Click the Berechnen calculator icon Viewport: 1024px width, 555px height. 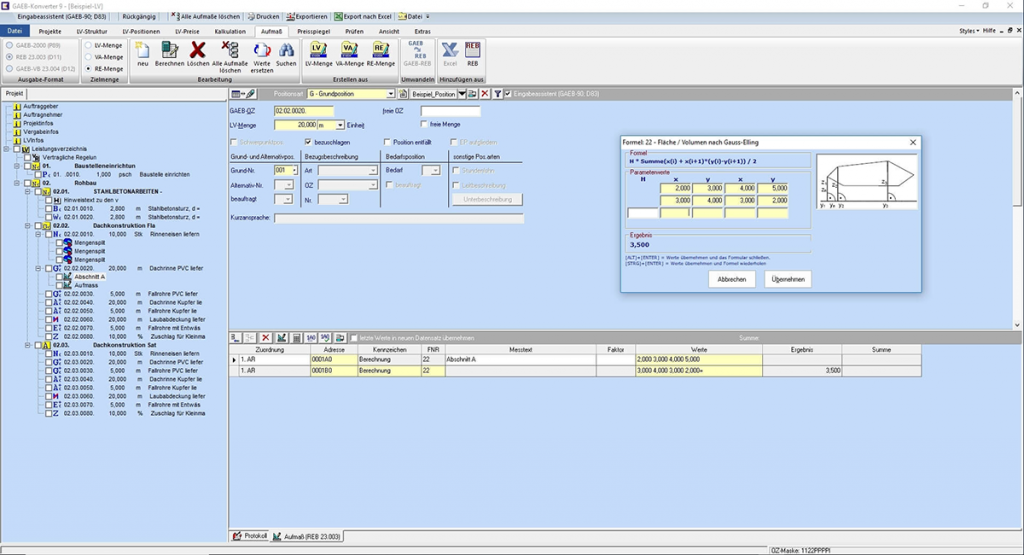(169, 50)
